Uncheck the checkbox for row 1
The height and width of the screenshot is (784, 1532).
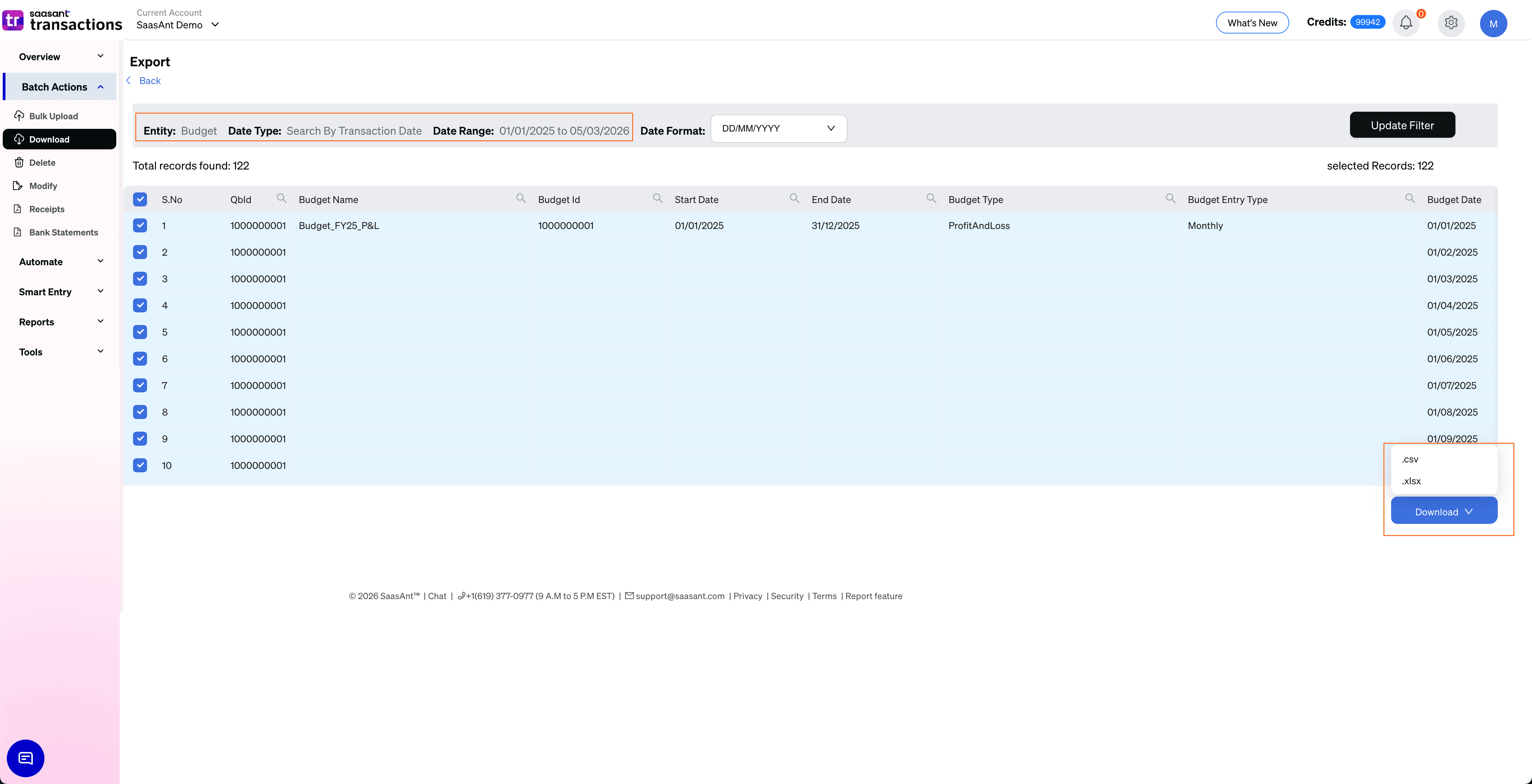click(x=140, y=225)
